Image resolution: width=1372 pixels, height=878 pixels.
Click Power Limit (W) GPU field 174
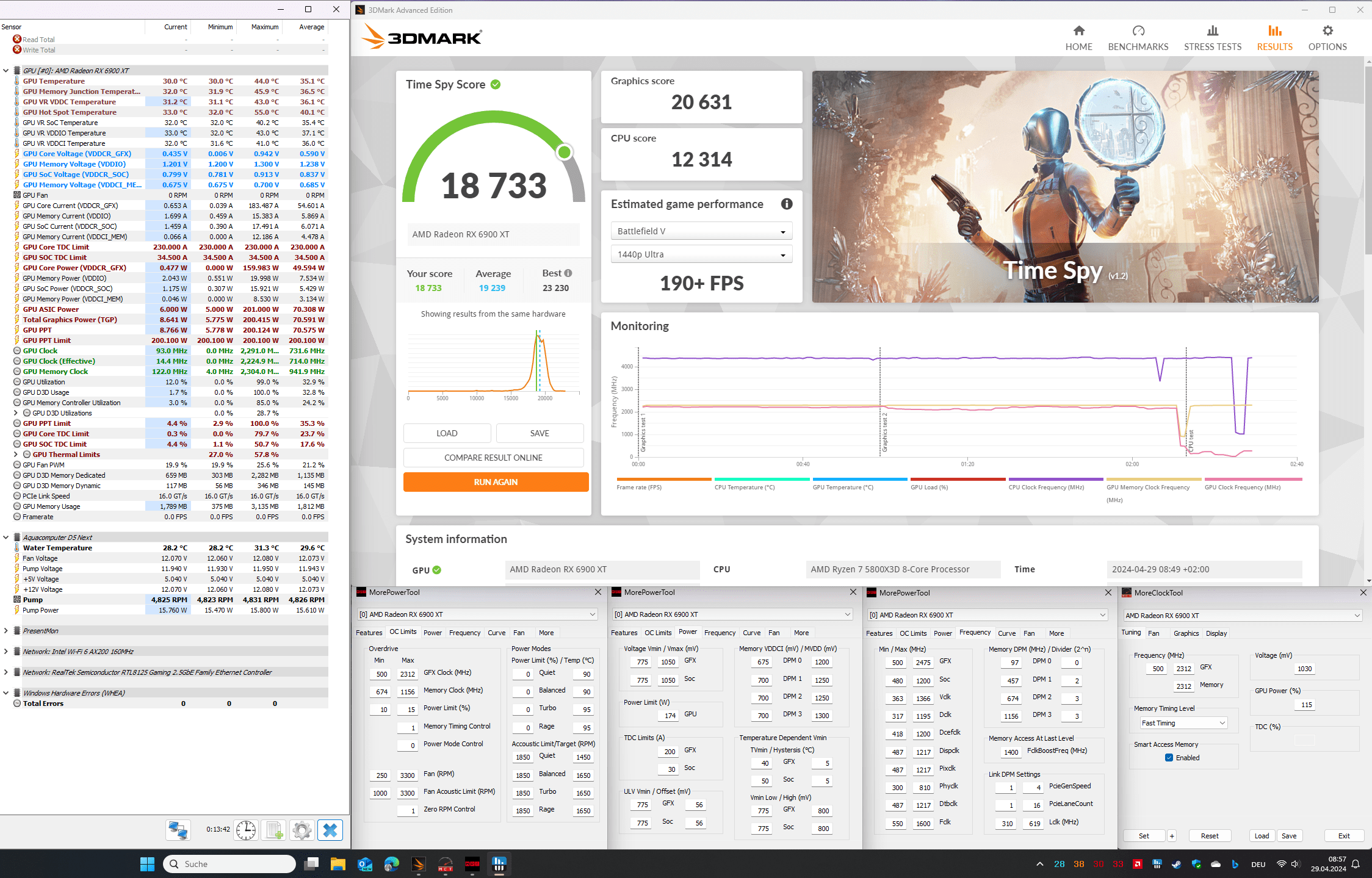tap(670, 716)
